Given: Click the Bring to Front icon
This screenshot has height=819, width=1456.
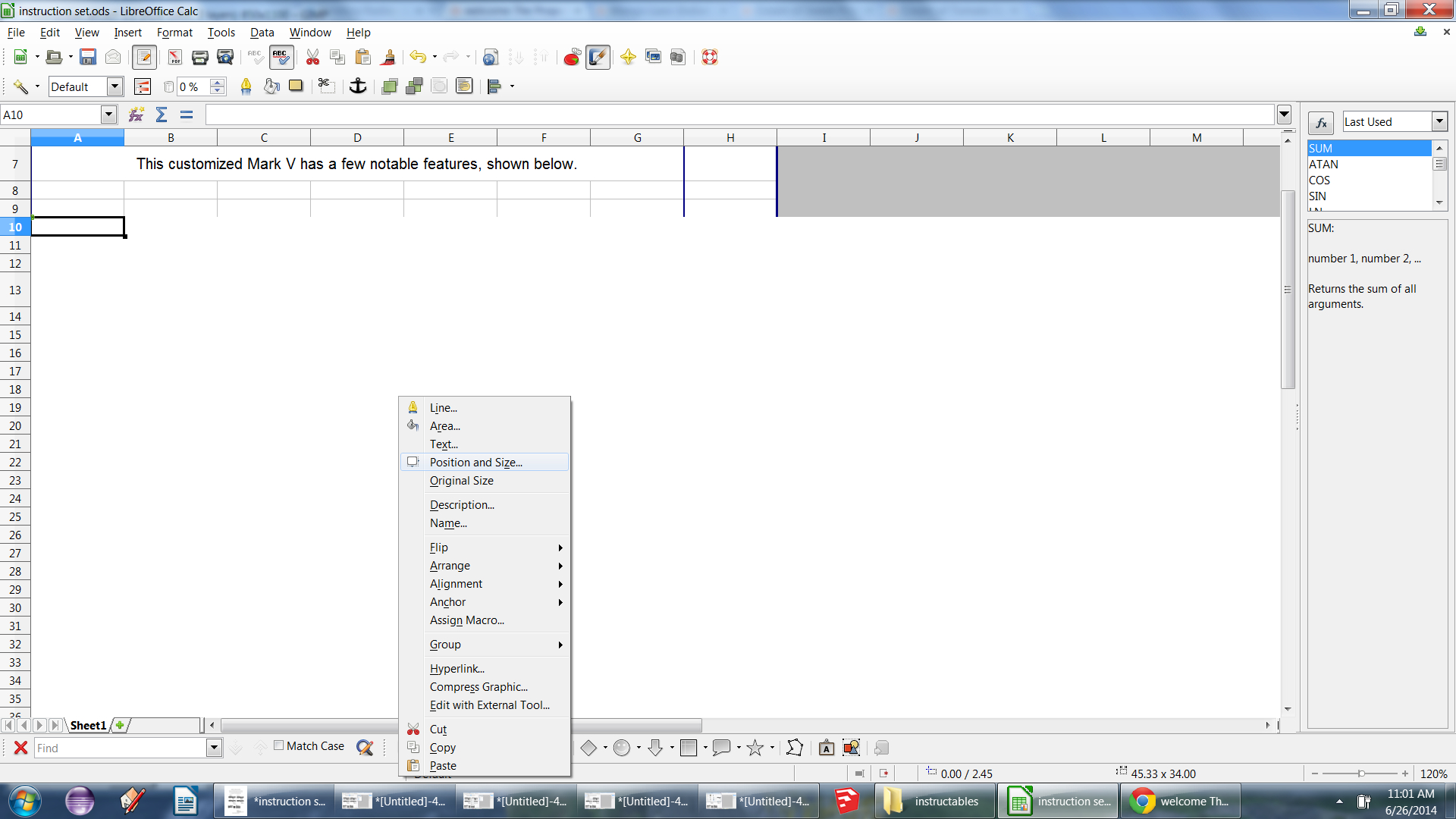Looking at the screenshot, I should (390, 86).
